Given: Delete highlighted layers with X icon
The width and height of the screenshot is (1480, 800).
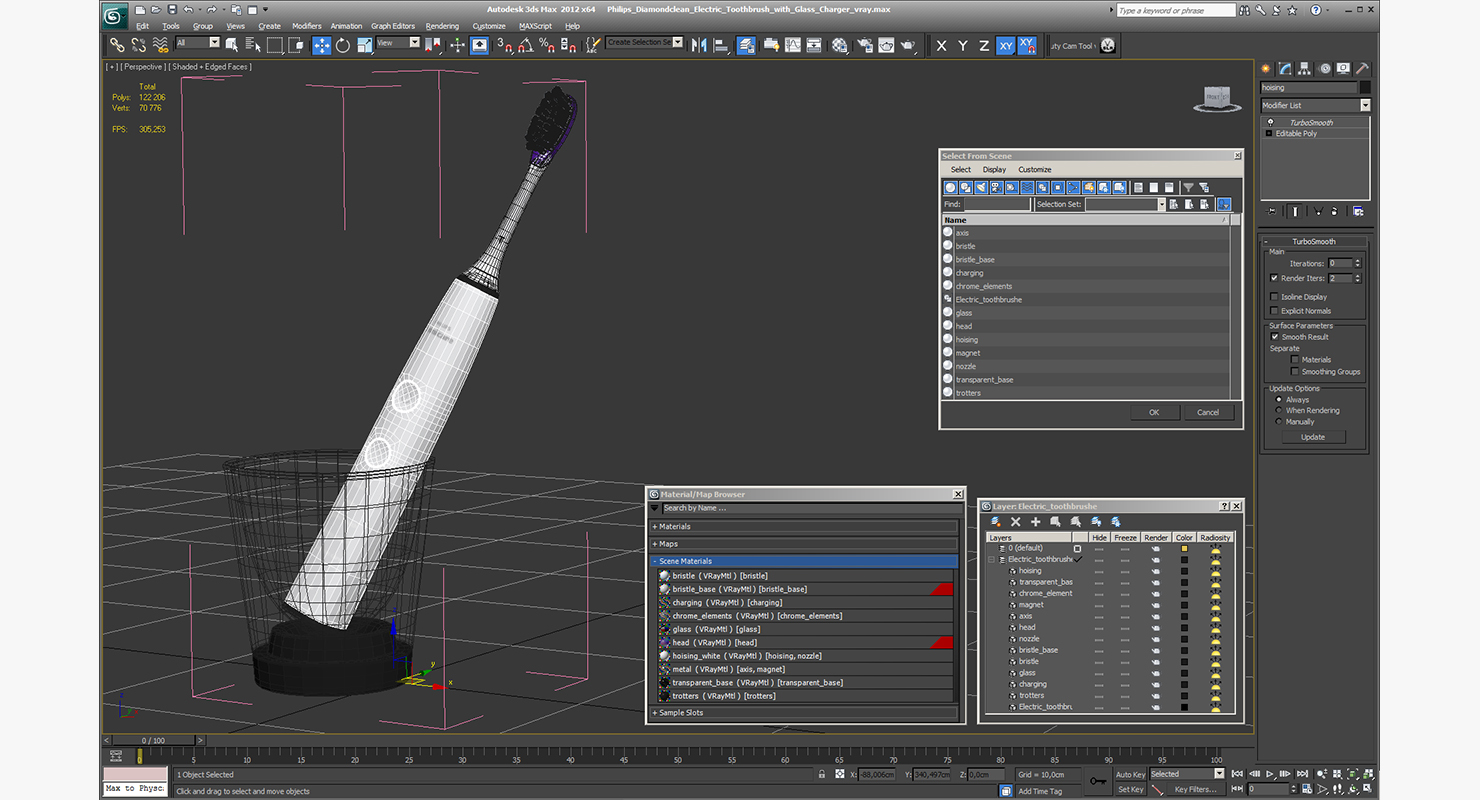Looking at the screenshot, I should [x=1016, y=522].
